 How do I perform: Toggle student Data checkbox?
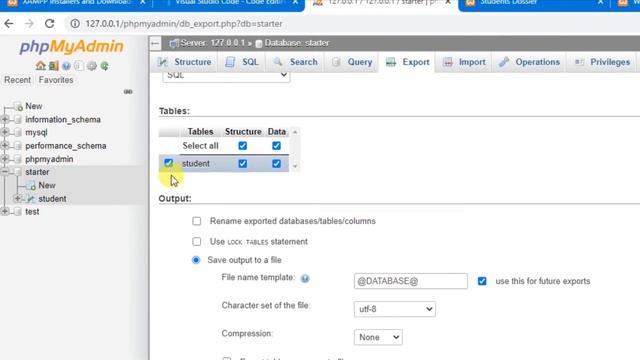276,163
